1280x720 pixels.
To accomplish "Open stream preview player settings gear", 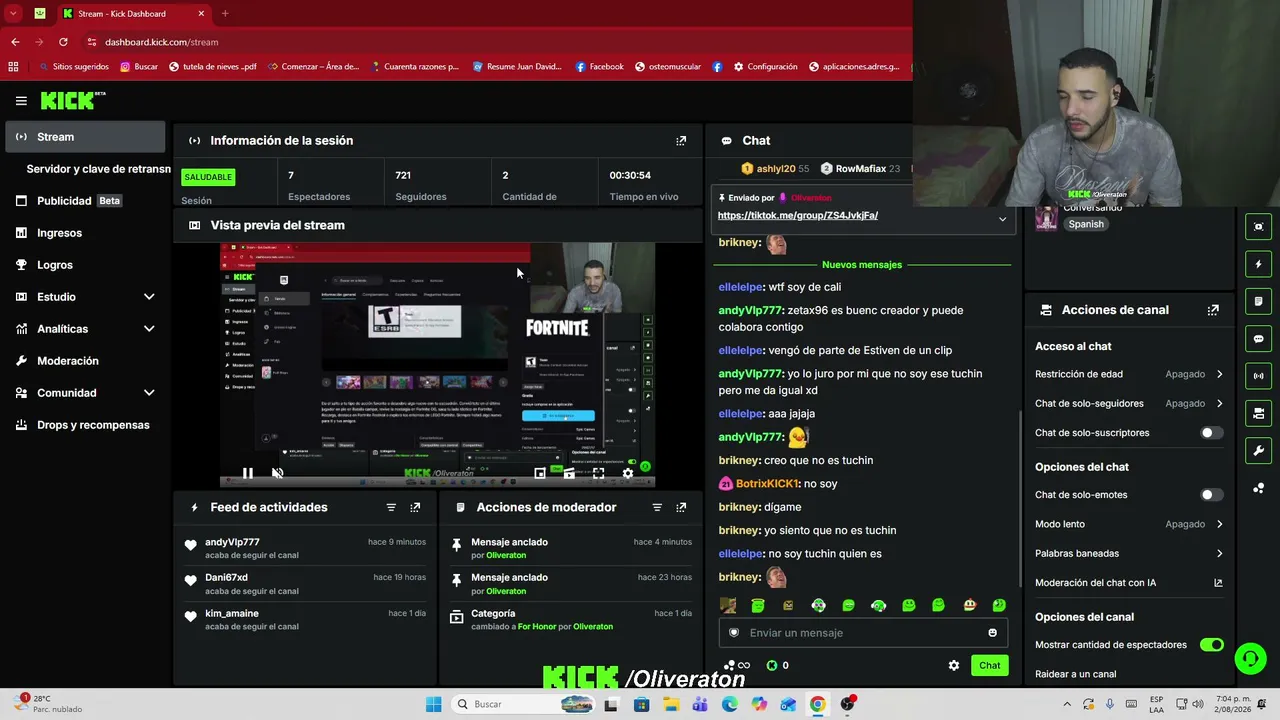I will point(628,473).
